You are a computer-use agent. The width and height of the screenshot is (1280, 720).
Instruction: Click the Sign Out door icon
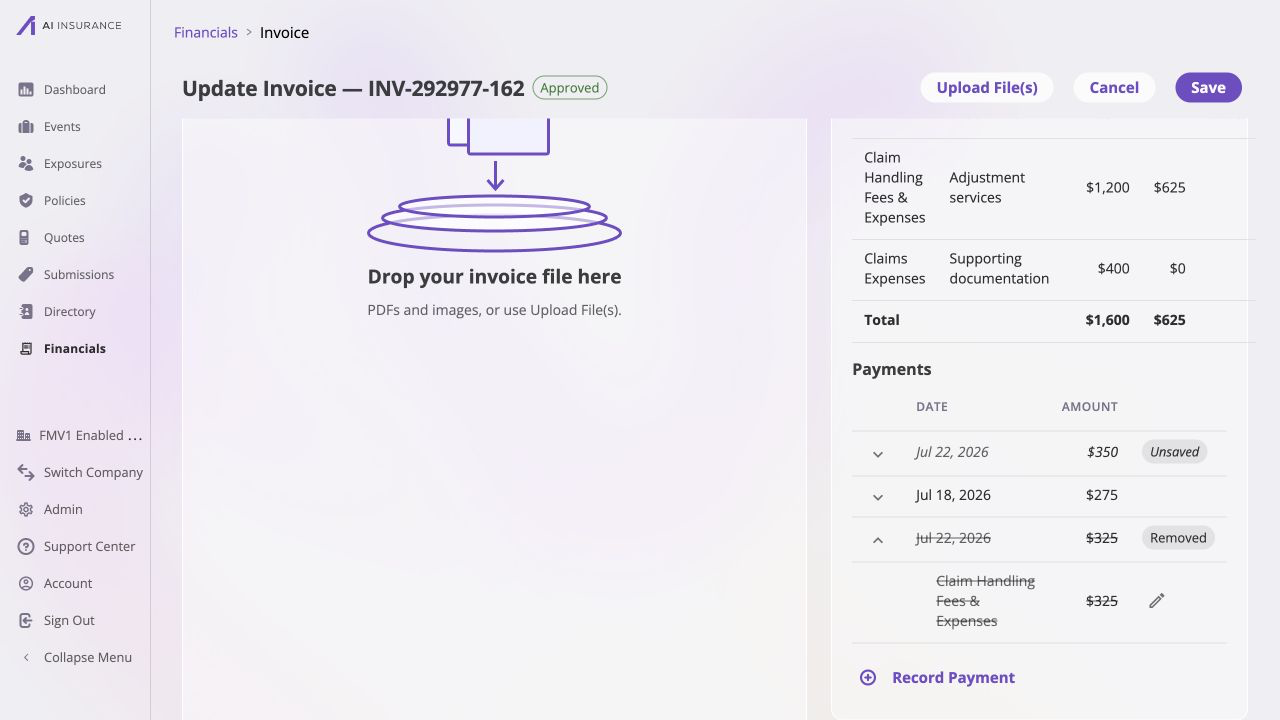tap(26, 621)
